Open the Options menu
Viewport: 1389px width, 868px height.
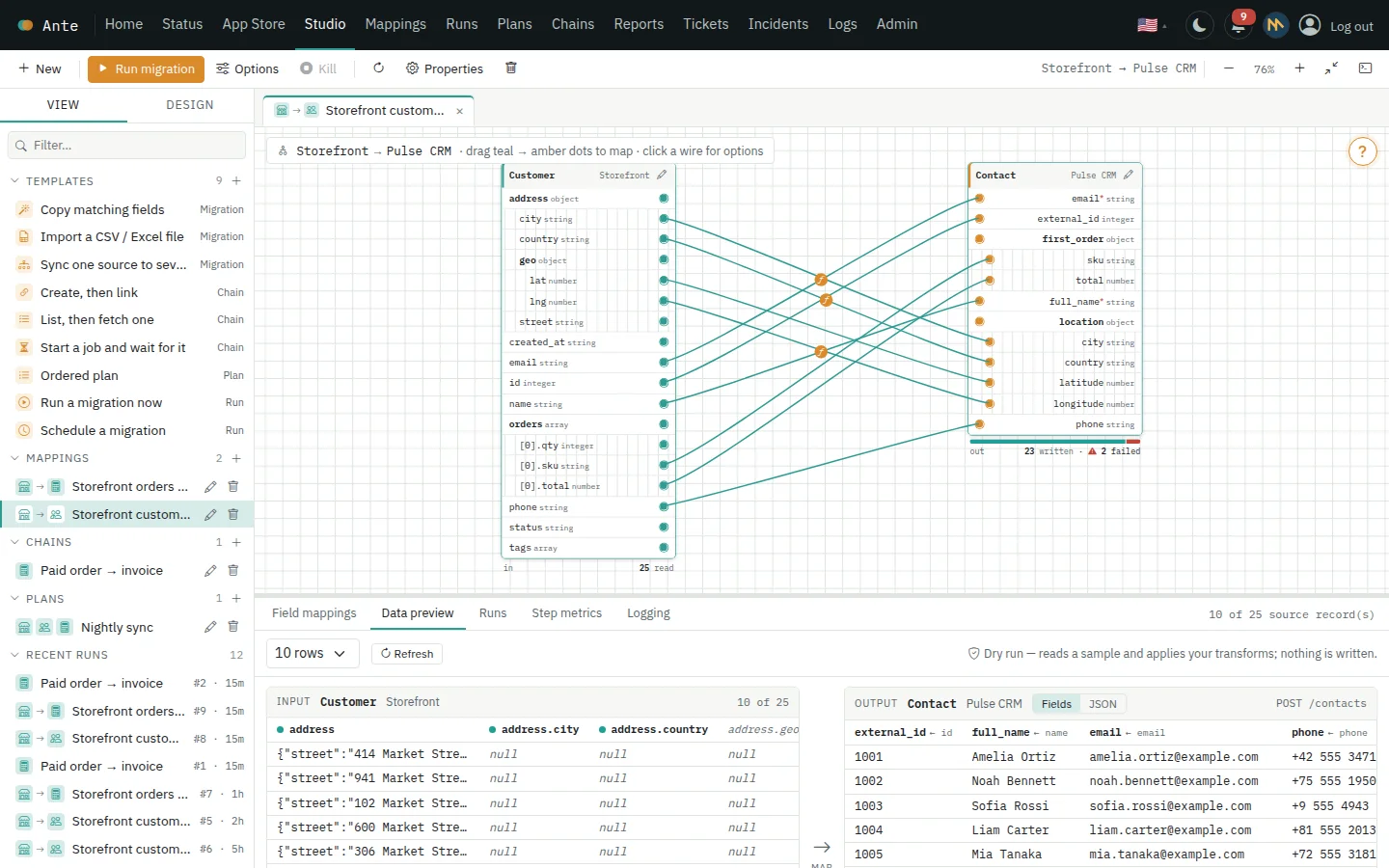click(247, 68)
